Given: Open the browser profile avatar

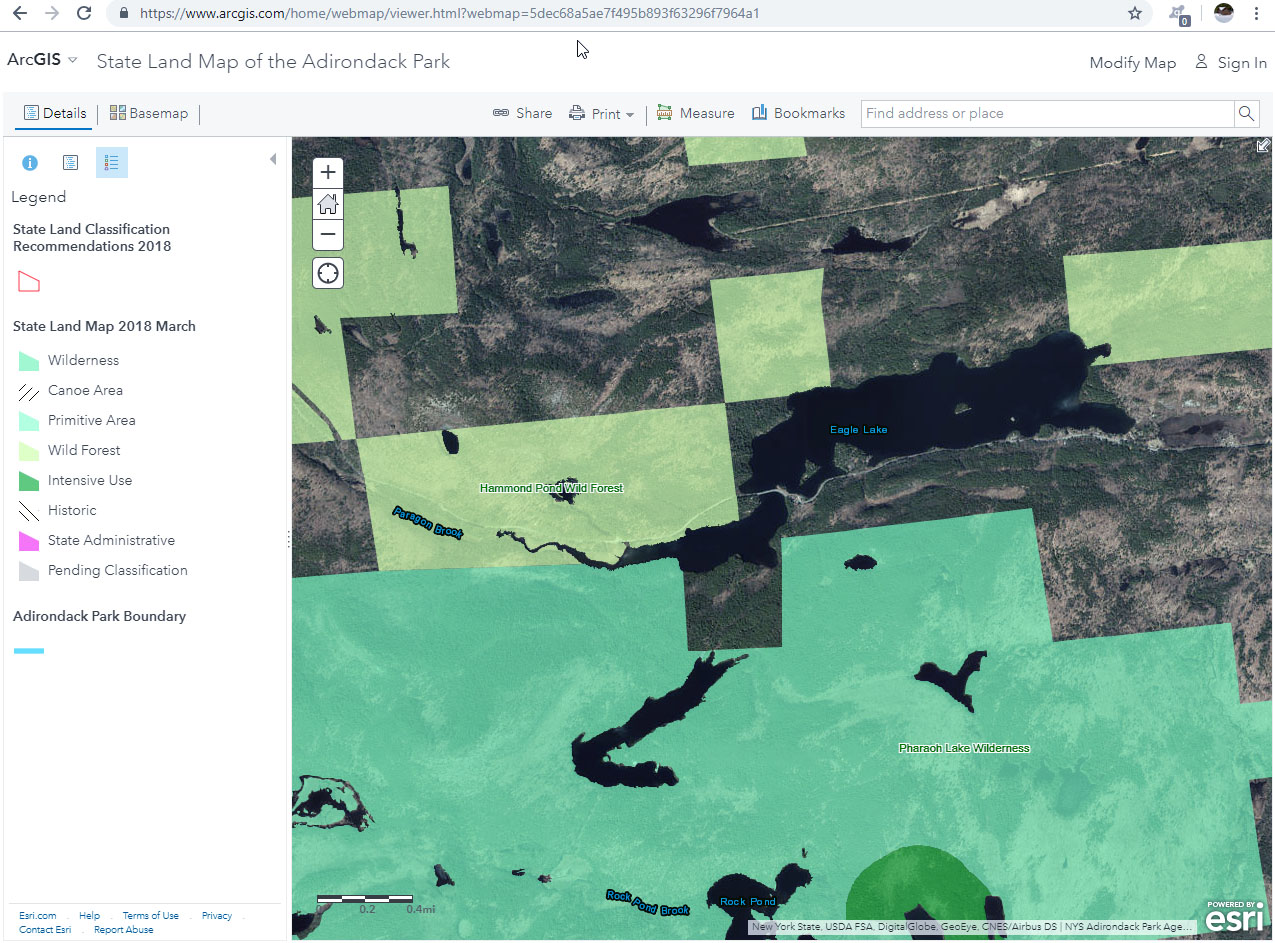Looking at the screenshot, I should (x=1223, y=13).
